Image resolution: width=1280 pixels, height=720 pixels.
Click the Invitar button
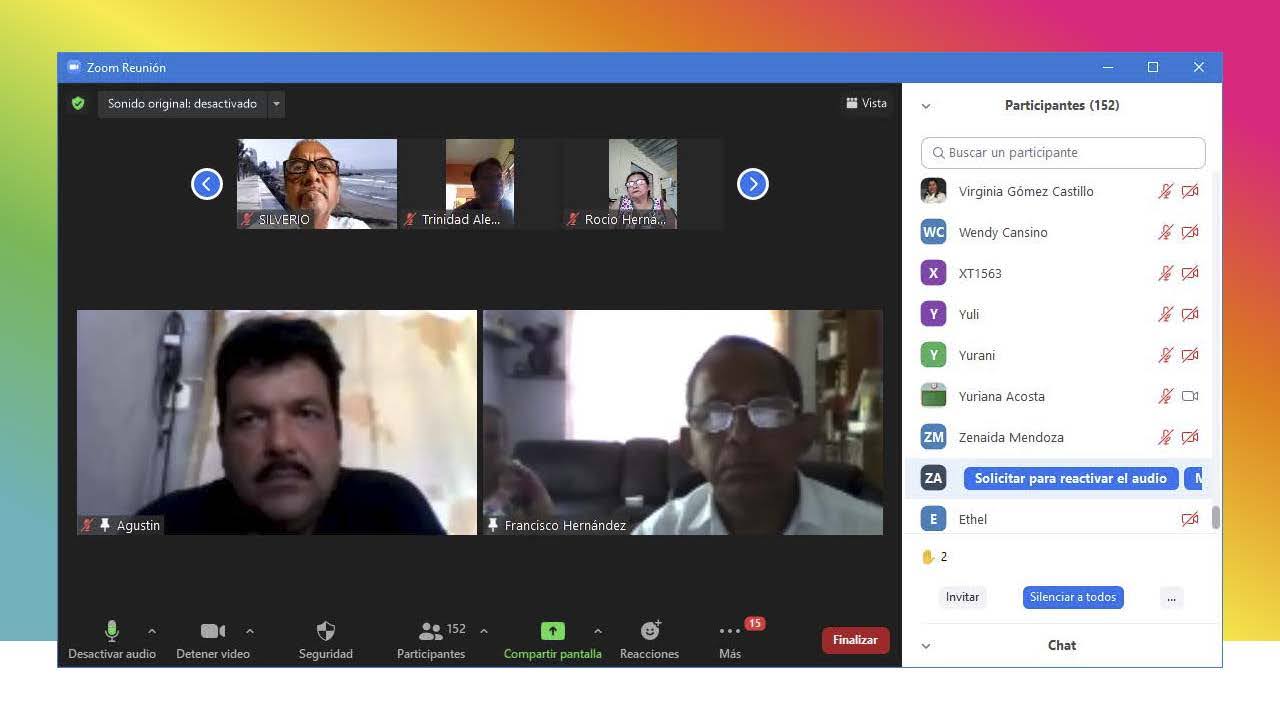click(962, 597)
